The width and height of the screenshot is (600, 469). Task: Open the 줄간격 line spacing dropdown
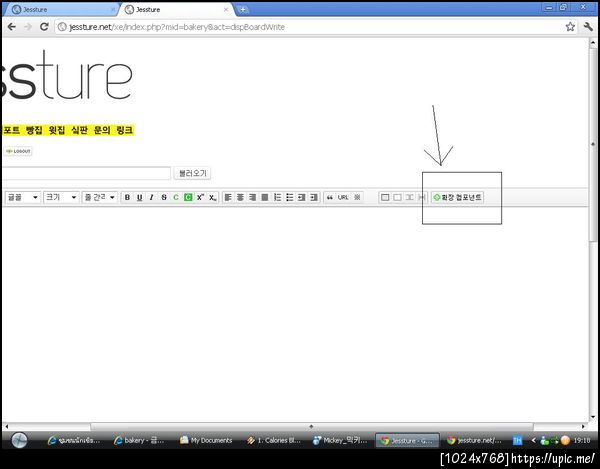tap(99, 197)
